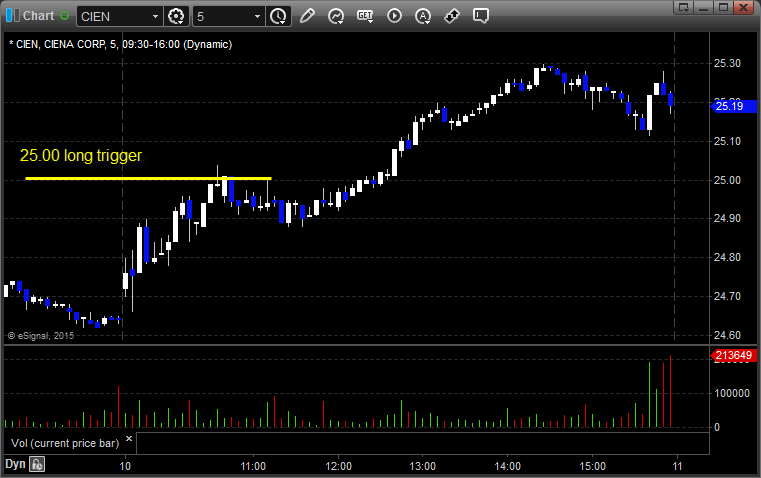Screen dimensions: 761x478
Task: Click the 24.60 price axis label
Action: point(727,335)
